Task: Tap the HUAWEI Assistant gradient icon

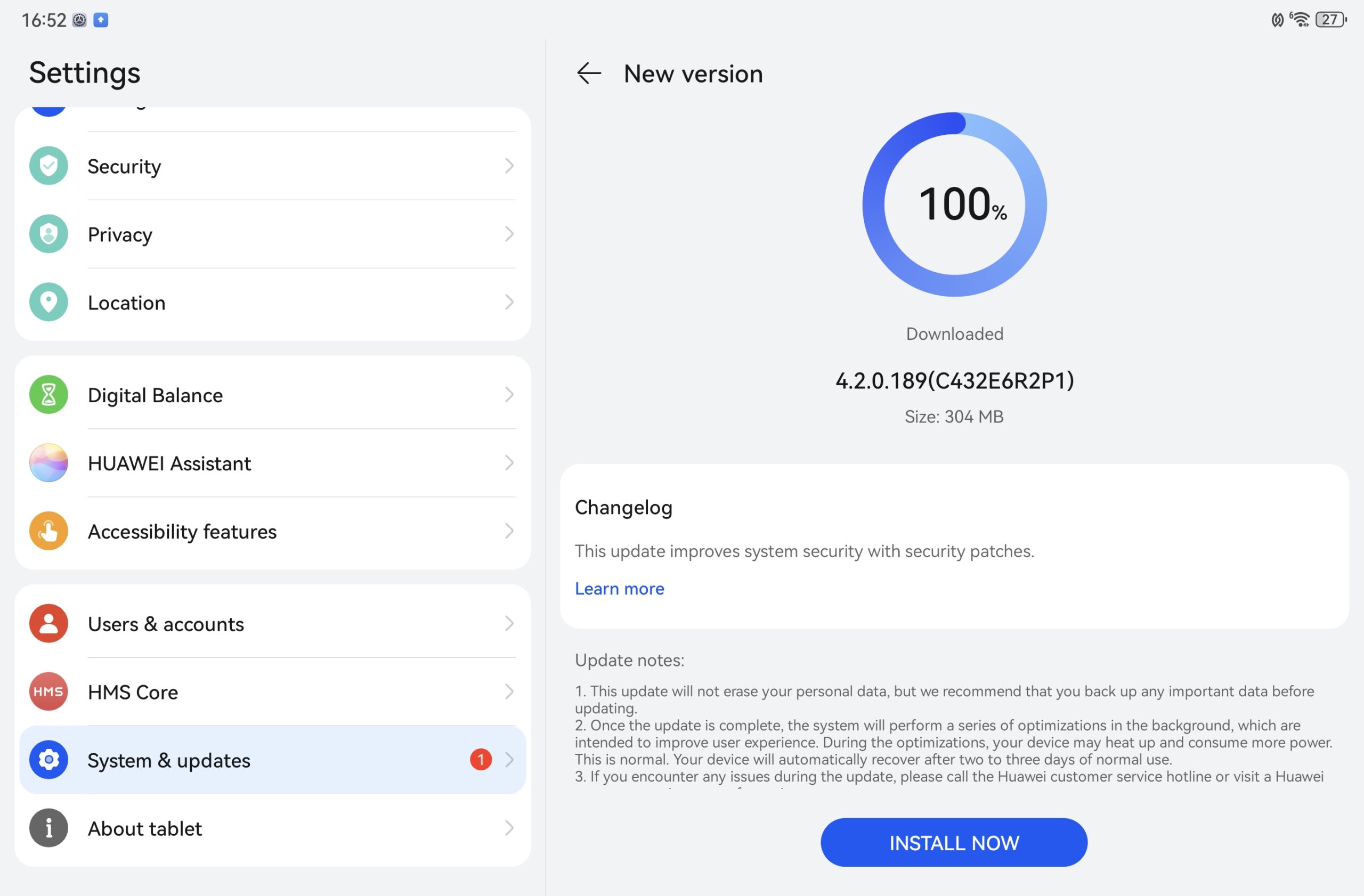Action: [48, 463]
